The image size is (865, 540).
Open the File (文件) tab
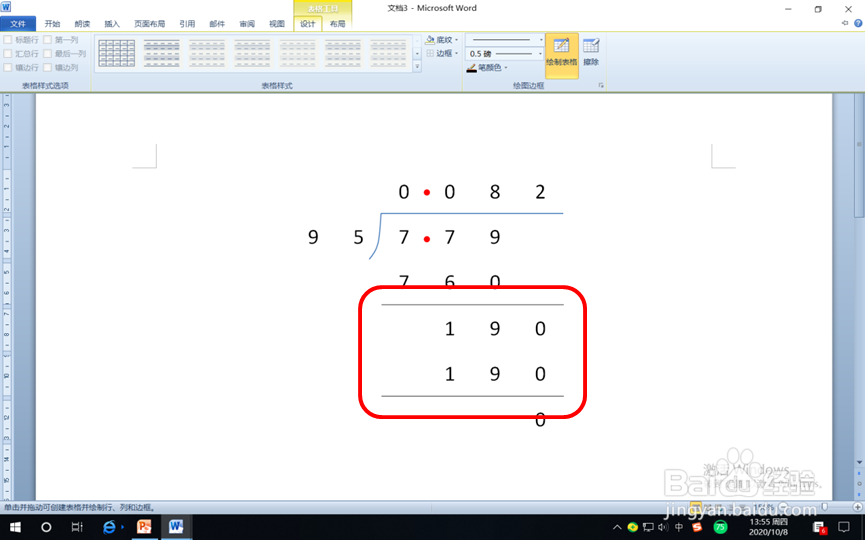(x=18, y=24)
